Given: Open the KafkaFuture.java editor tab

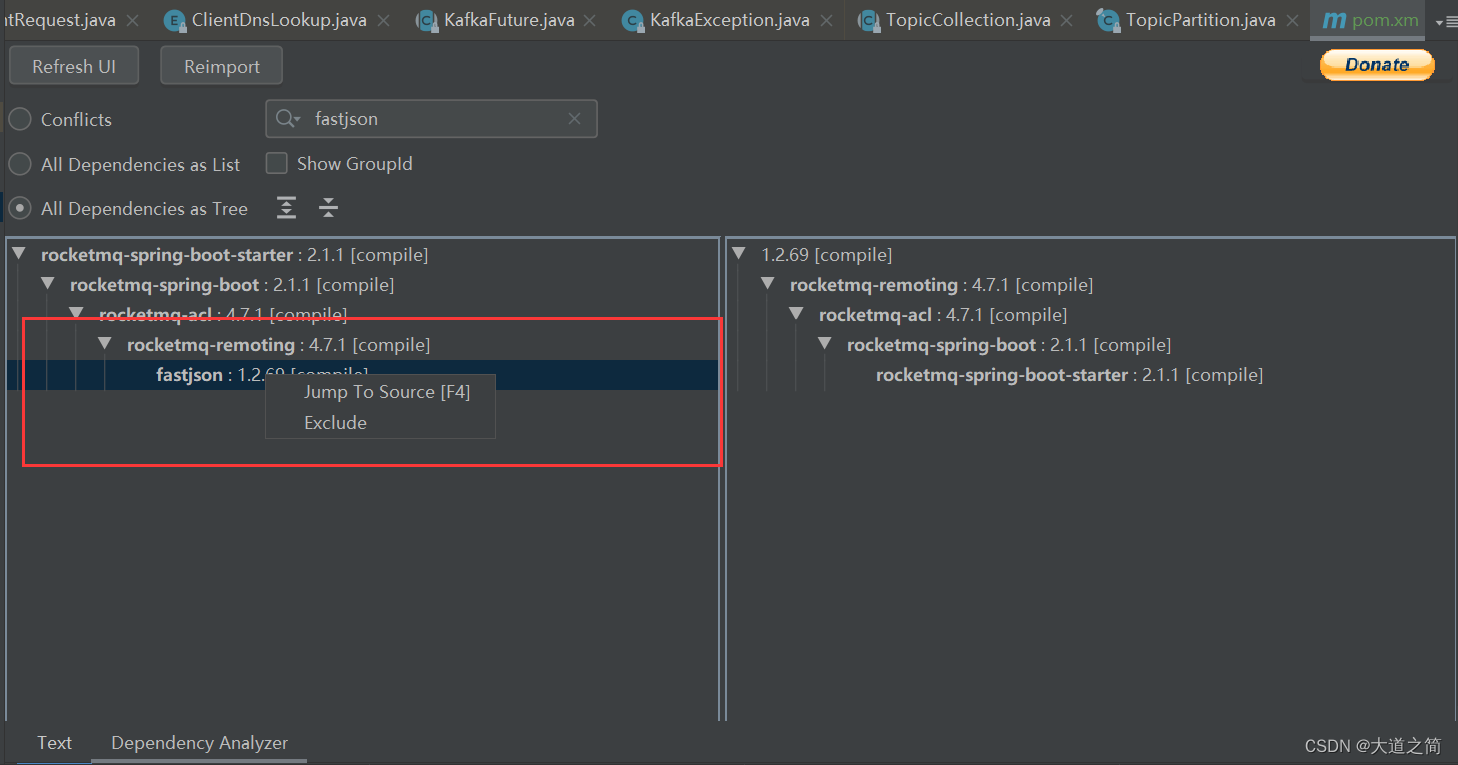Looking at the screenshot, I should click(x=509, y=20).
